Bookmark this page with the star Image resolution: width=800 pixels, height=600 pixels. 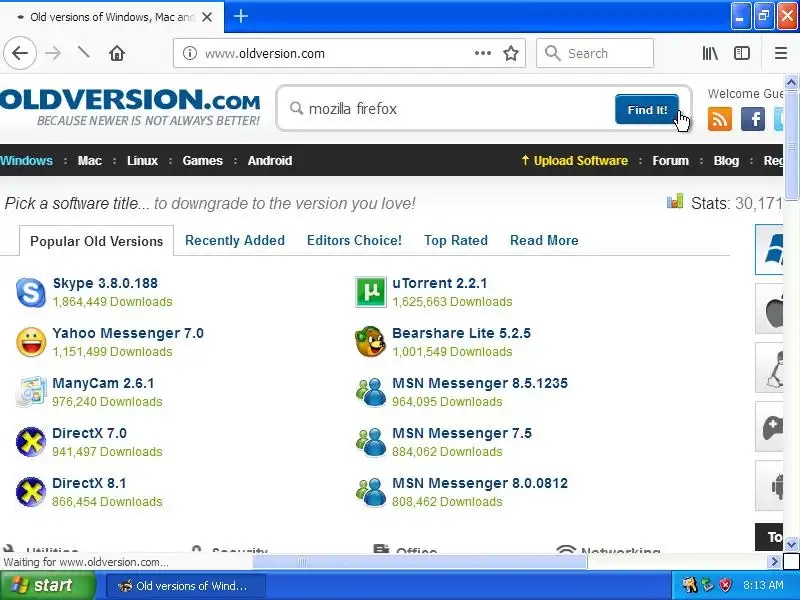click(x=511, y=53)
